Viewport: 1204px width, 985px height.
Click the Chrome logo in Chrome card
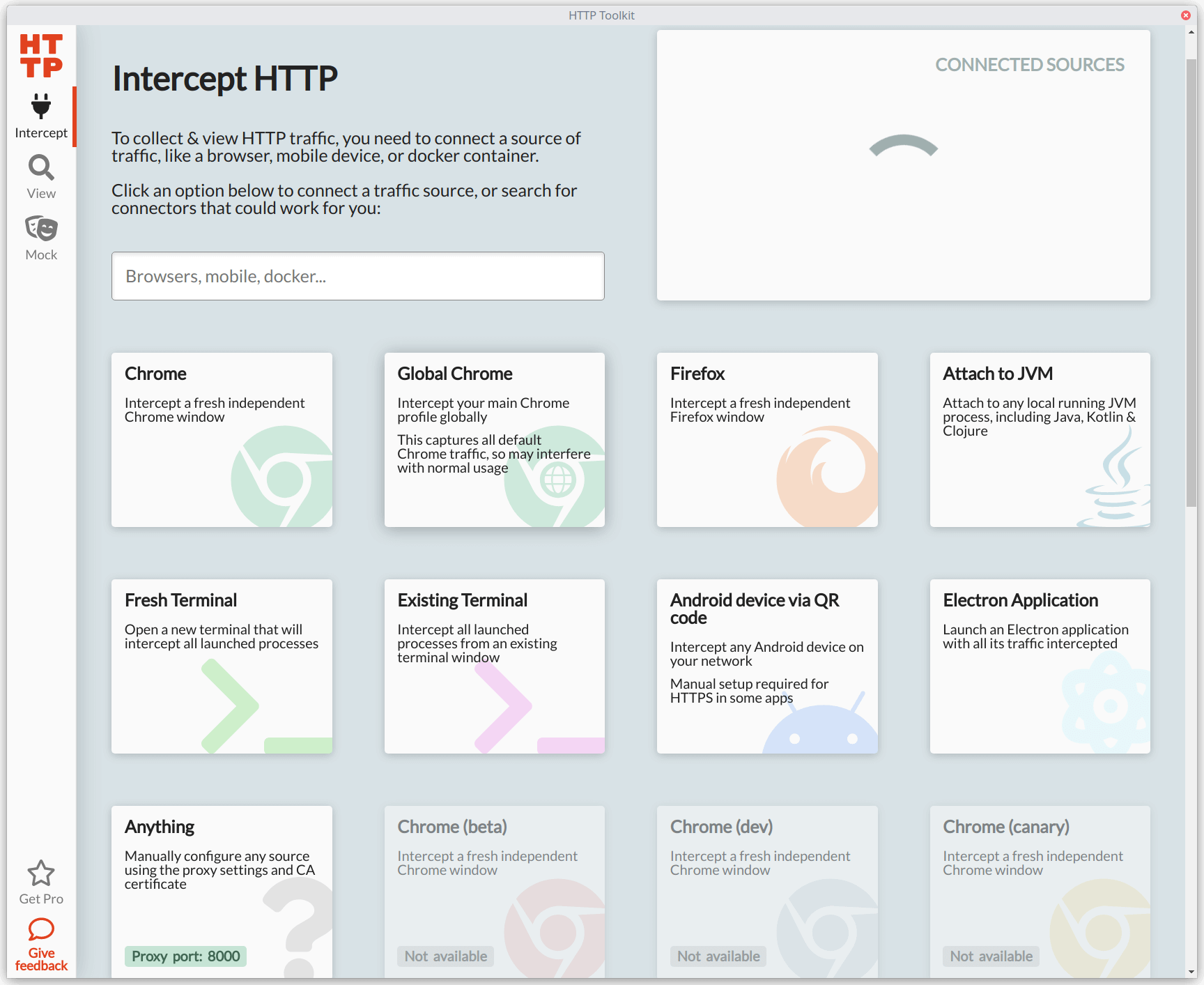click(282, 477)
